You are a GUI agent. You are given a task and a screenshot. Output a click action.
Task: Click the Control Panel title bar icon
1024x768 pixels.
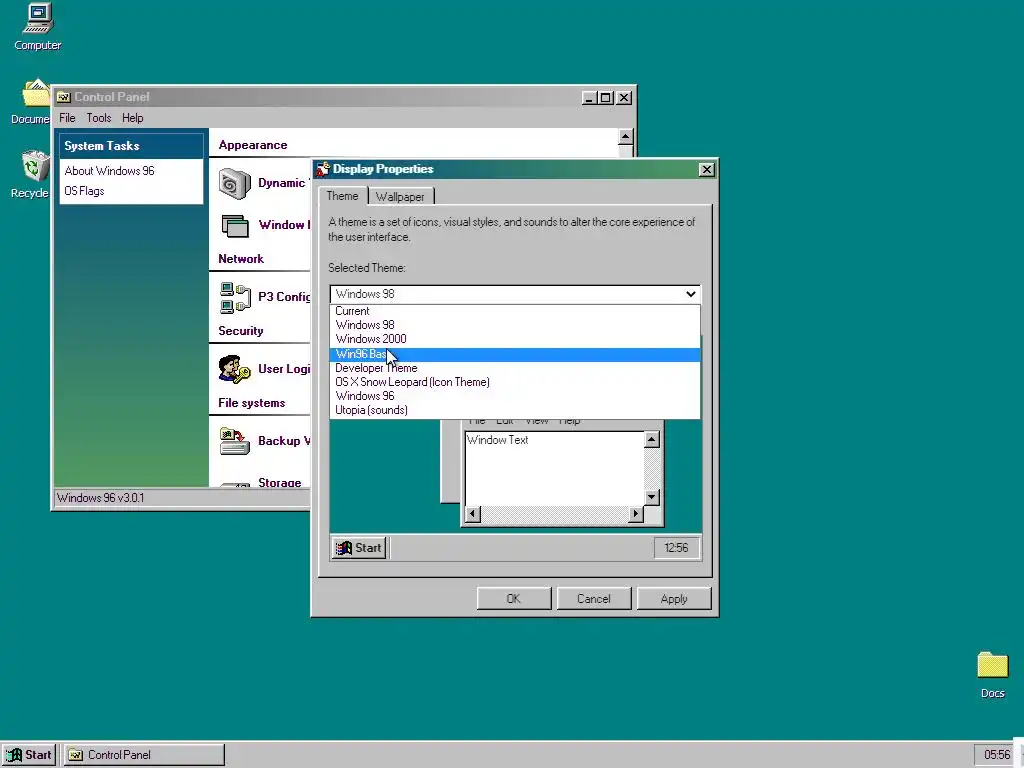pyautogui.click(x=64, y=97)
